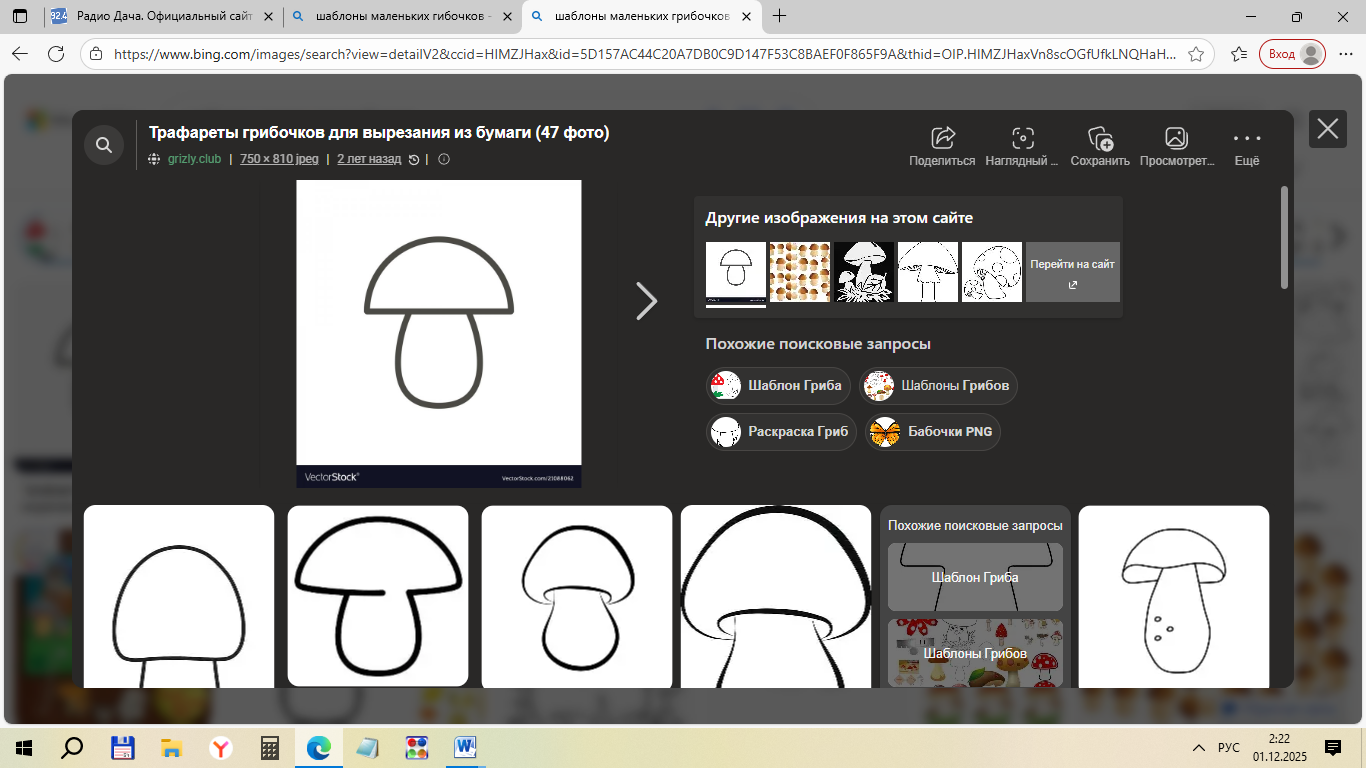The height and width of the screenshot is (768, 1366).
Task: Switch to the Радио Дача tab
Action: point(158,17)
